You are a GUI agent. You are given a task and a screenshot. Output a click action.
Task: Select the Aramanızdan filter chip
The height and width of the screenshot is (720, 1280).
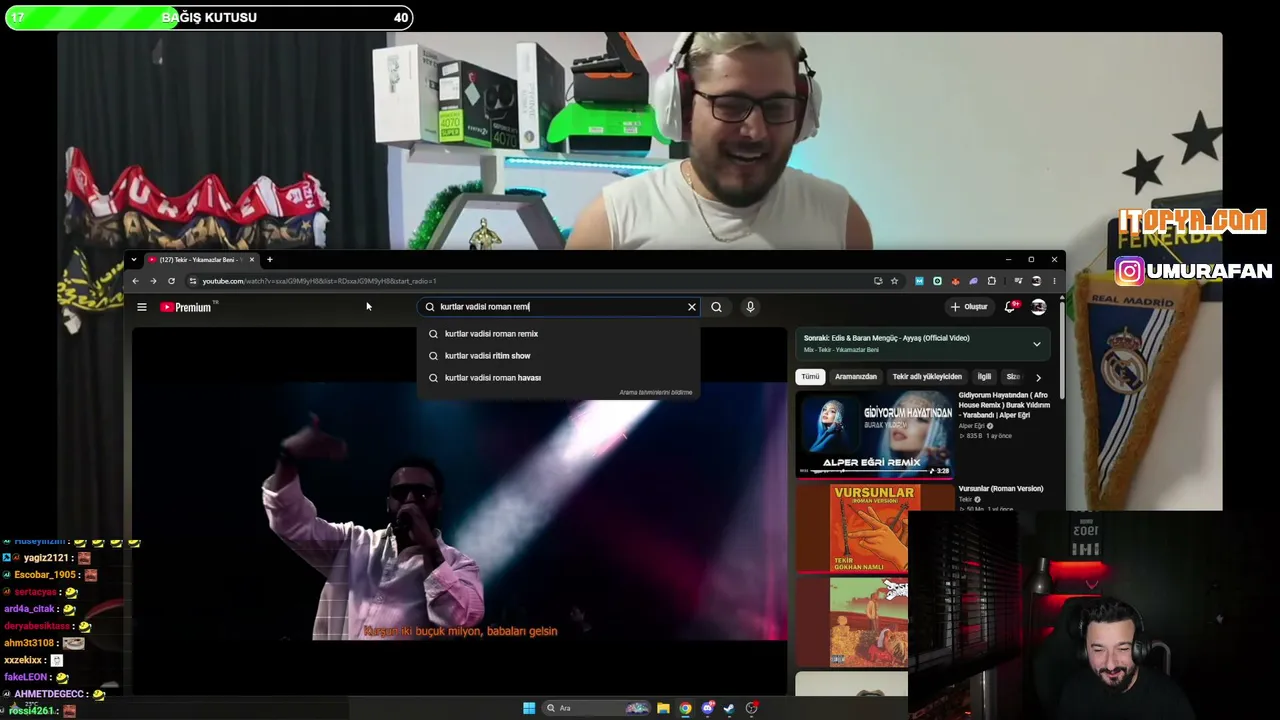tap(856, 377)
